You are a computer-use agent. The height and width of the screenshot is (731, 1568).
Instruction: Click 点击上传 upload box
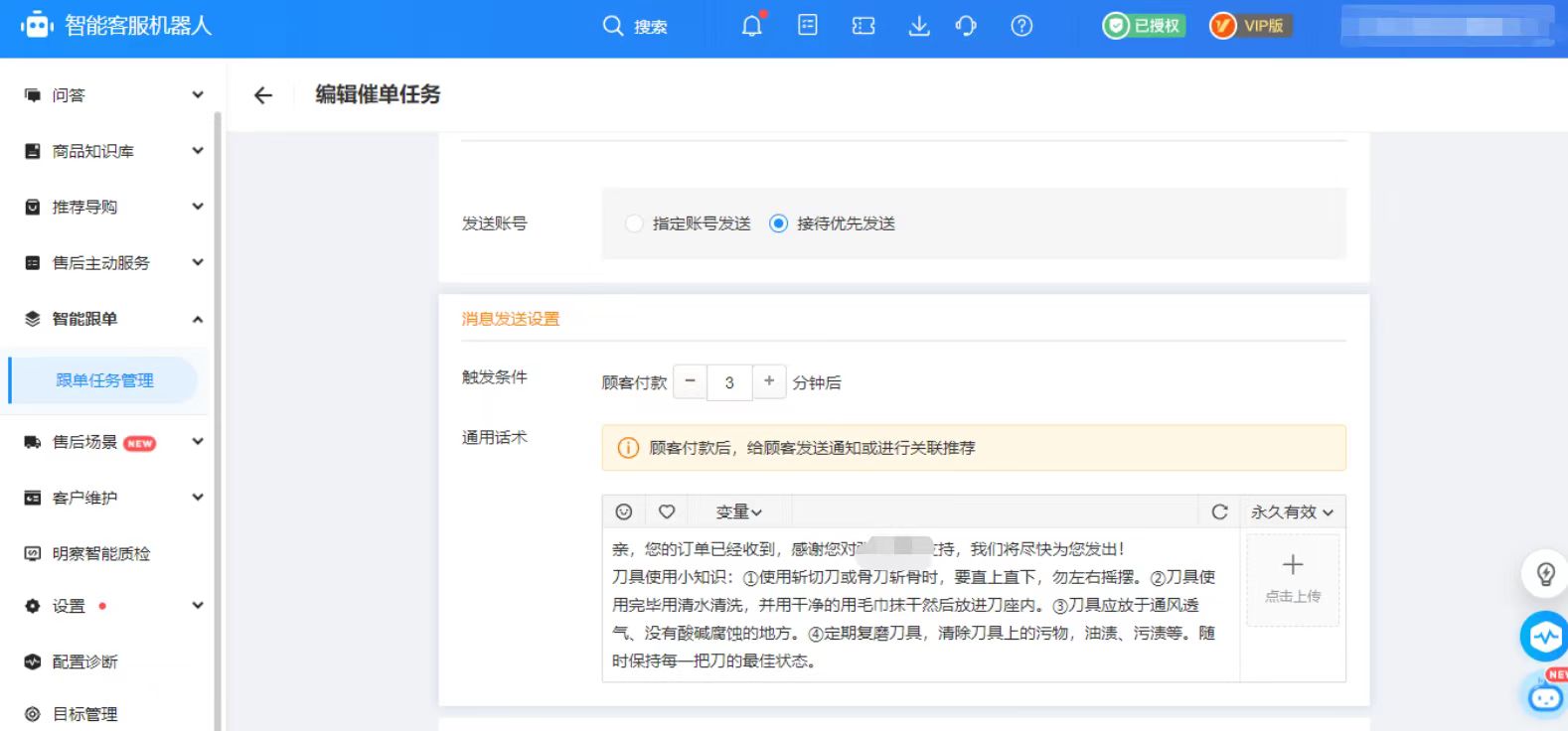(x=1293, y=579)
